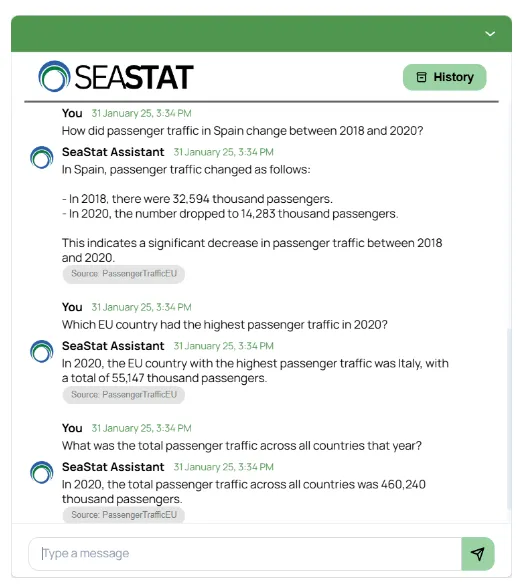Focus the Type a message field
This screenshot has height=587, width=517.
pos(245,554)
